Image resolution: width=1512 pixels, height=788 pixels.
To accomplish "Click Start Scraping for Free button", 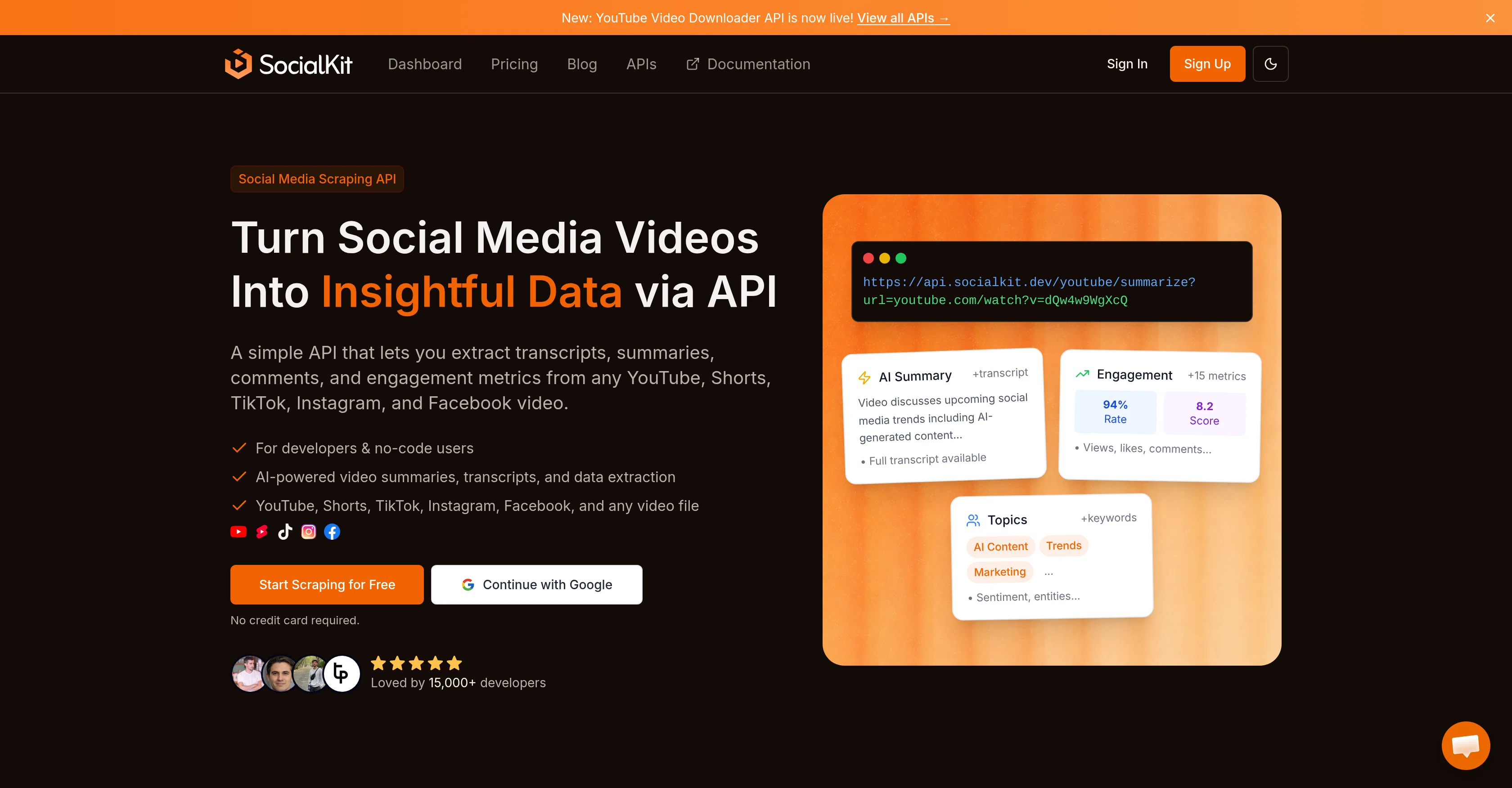I will [x=327, y=584].
